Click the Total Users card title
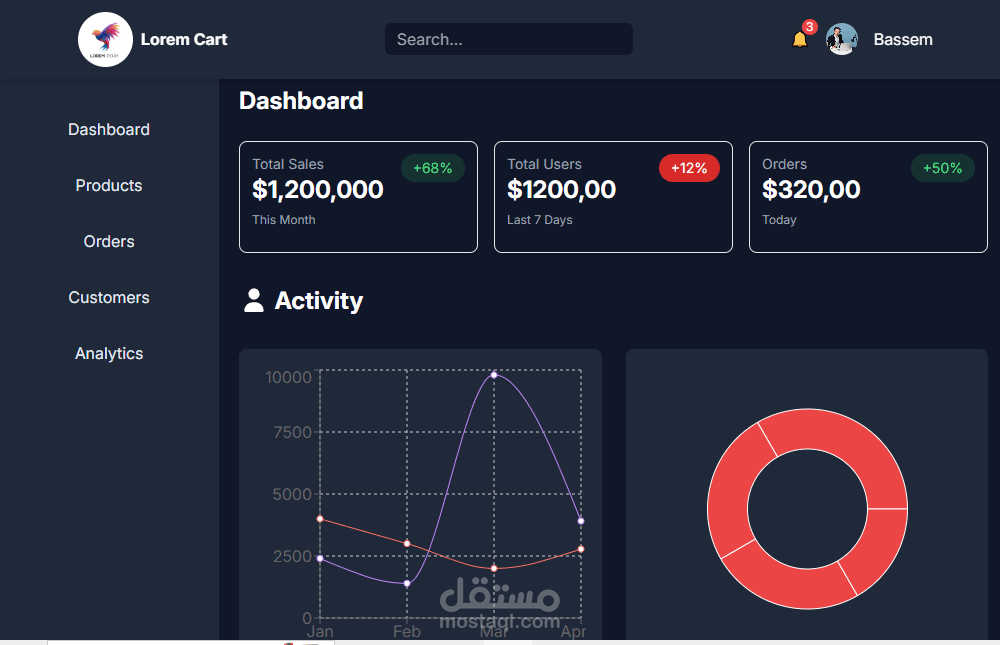The height and width of the screenshot is (645, 1000). pyautogui.click(x=545, y=164)
